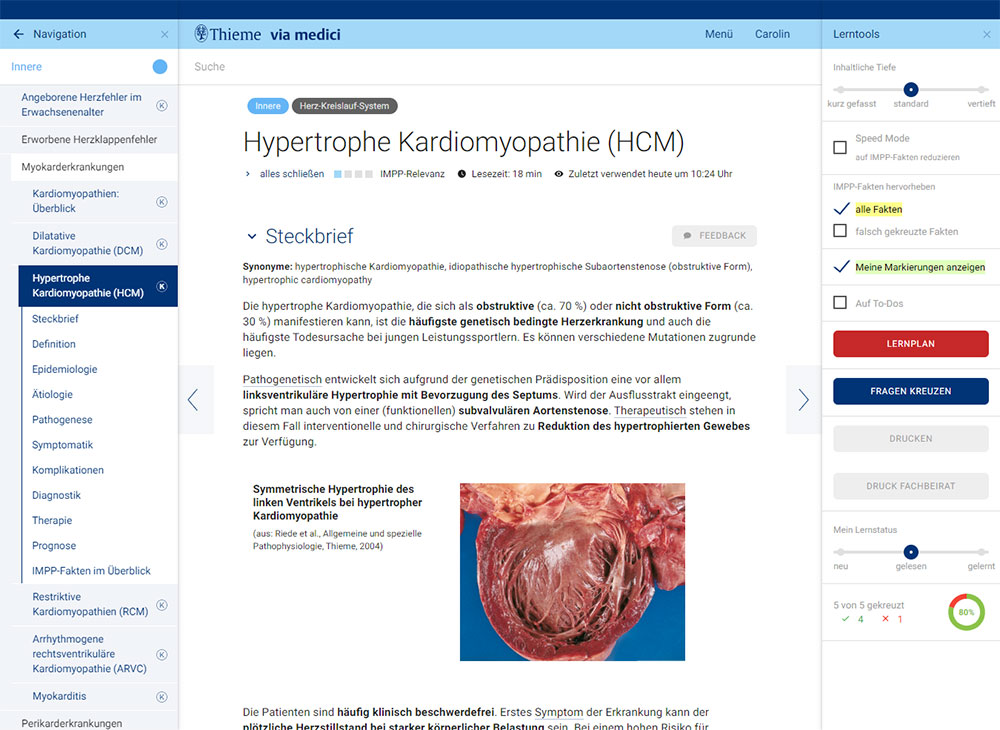Jump to Steckbrief section in sidebar
1000x730 pixels.
tap(55, 319)
